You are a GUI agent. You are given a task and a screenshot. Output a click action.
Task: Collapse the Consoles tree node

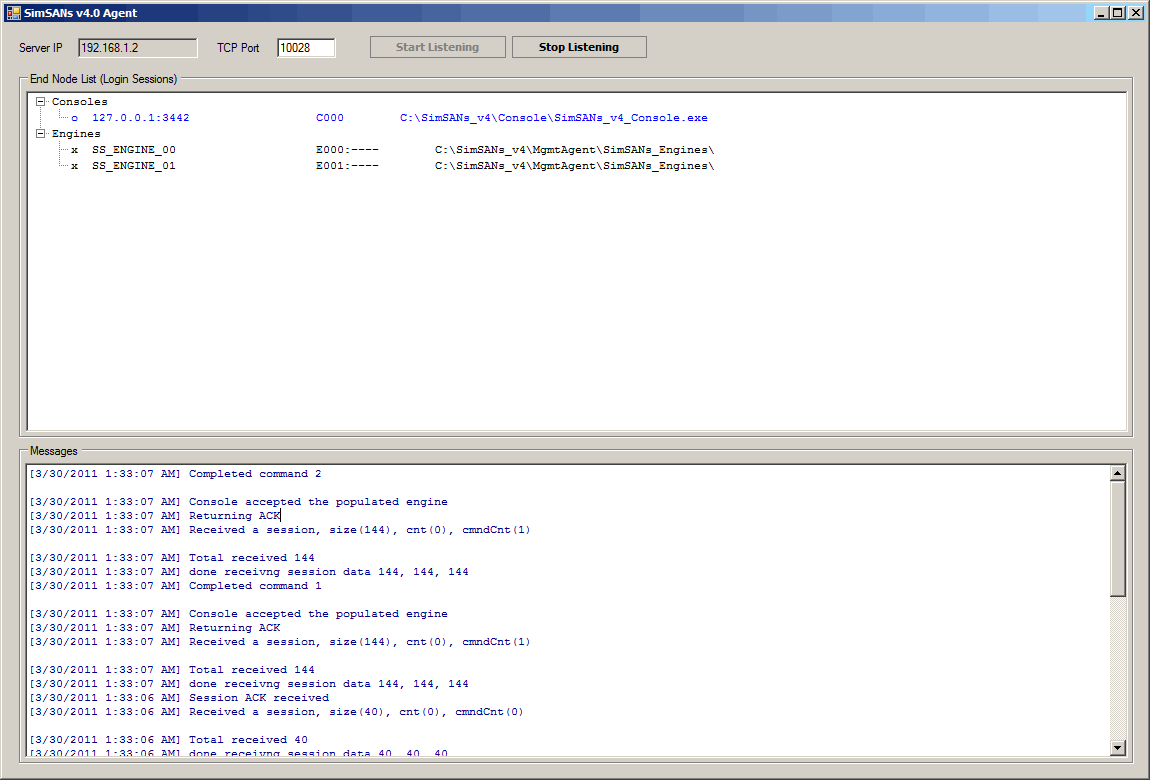pos(41,102)
